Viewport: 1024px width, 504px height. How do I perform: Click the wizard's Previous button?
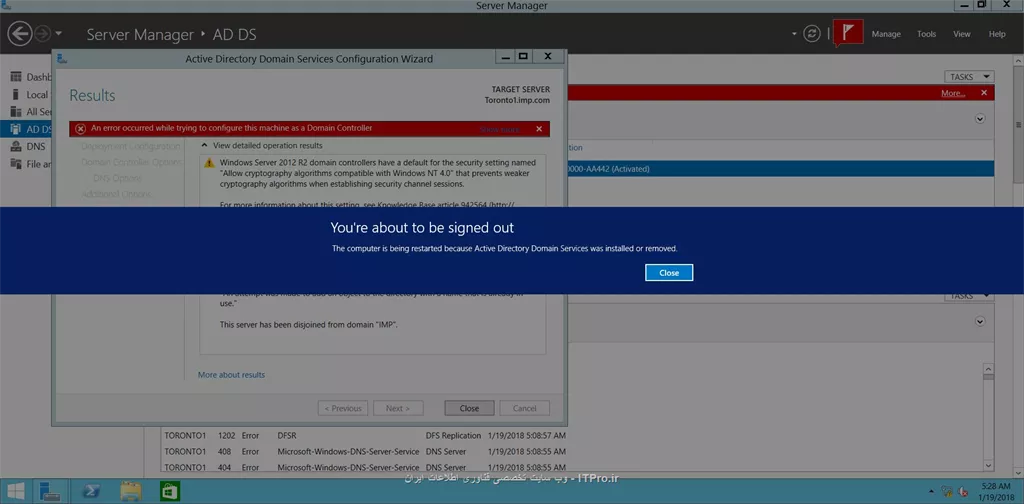point(343,408)
